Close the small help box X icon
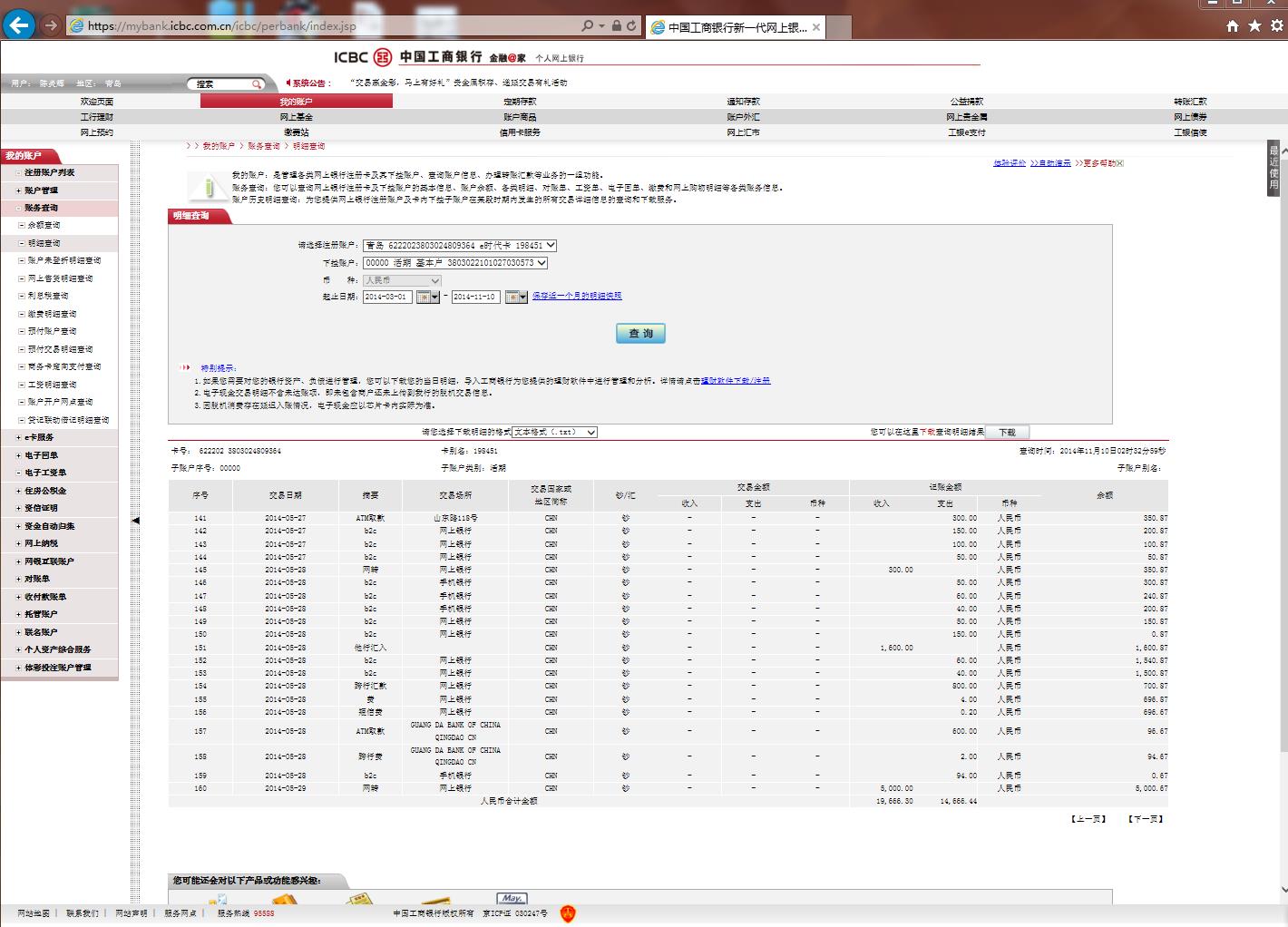This screenshot has width=1288, height=927. click(1119, 163)
